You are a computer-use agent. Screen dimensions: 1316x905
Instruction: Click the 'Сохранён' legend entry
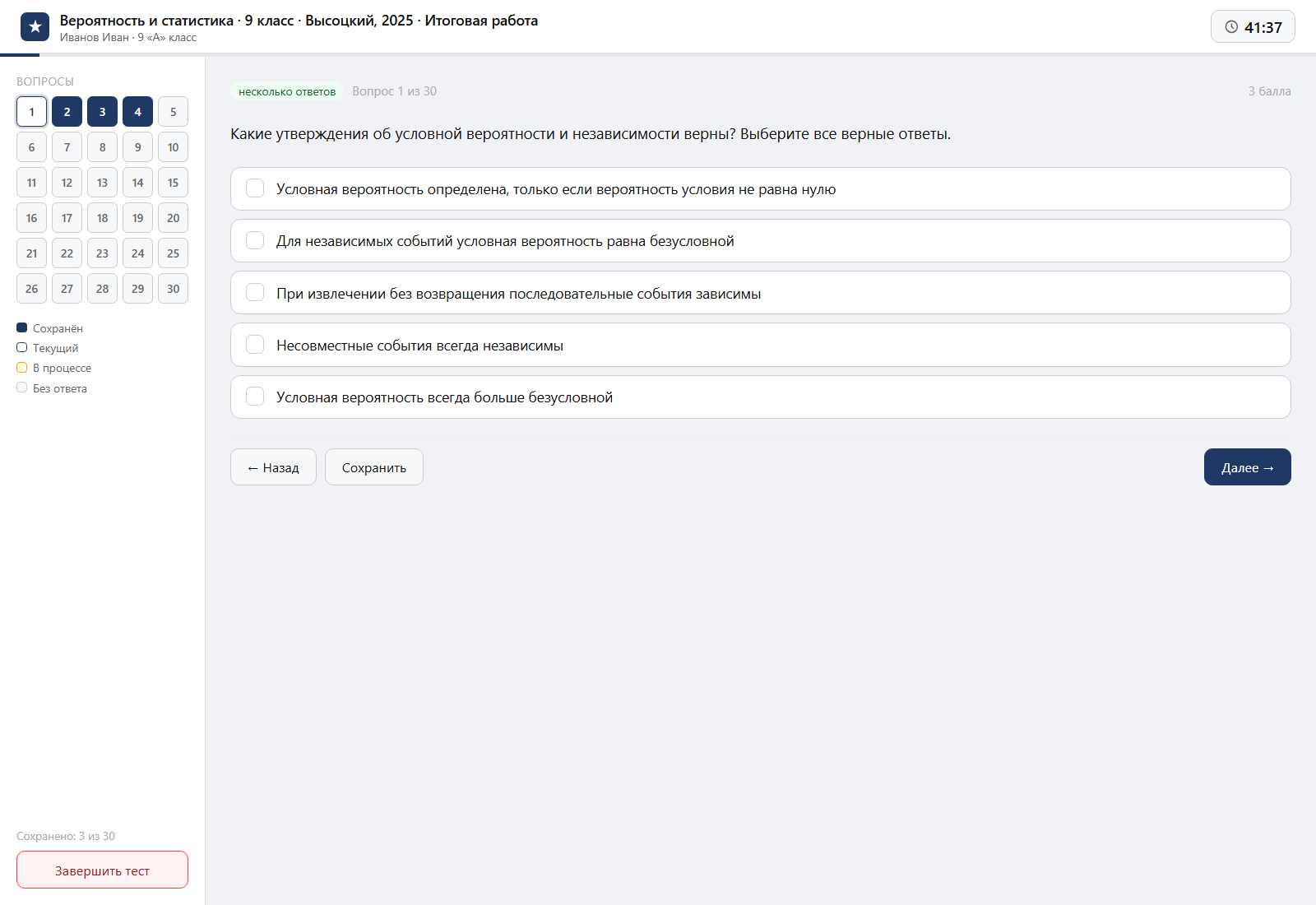tap(50, 328)
